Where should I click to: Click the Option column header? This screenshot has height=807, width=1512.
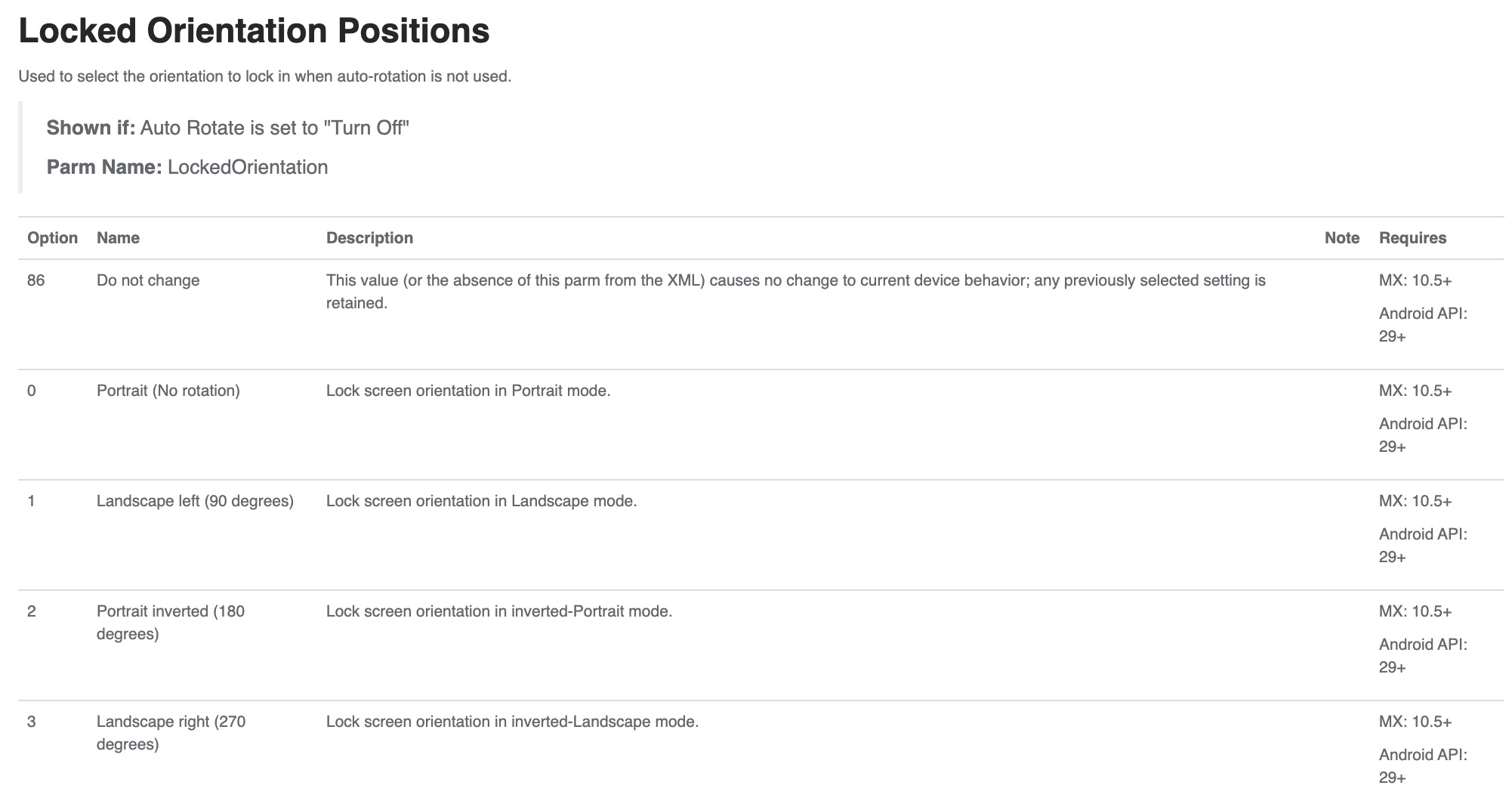52,238
